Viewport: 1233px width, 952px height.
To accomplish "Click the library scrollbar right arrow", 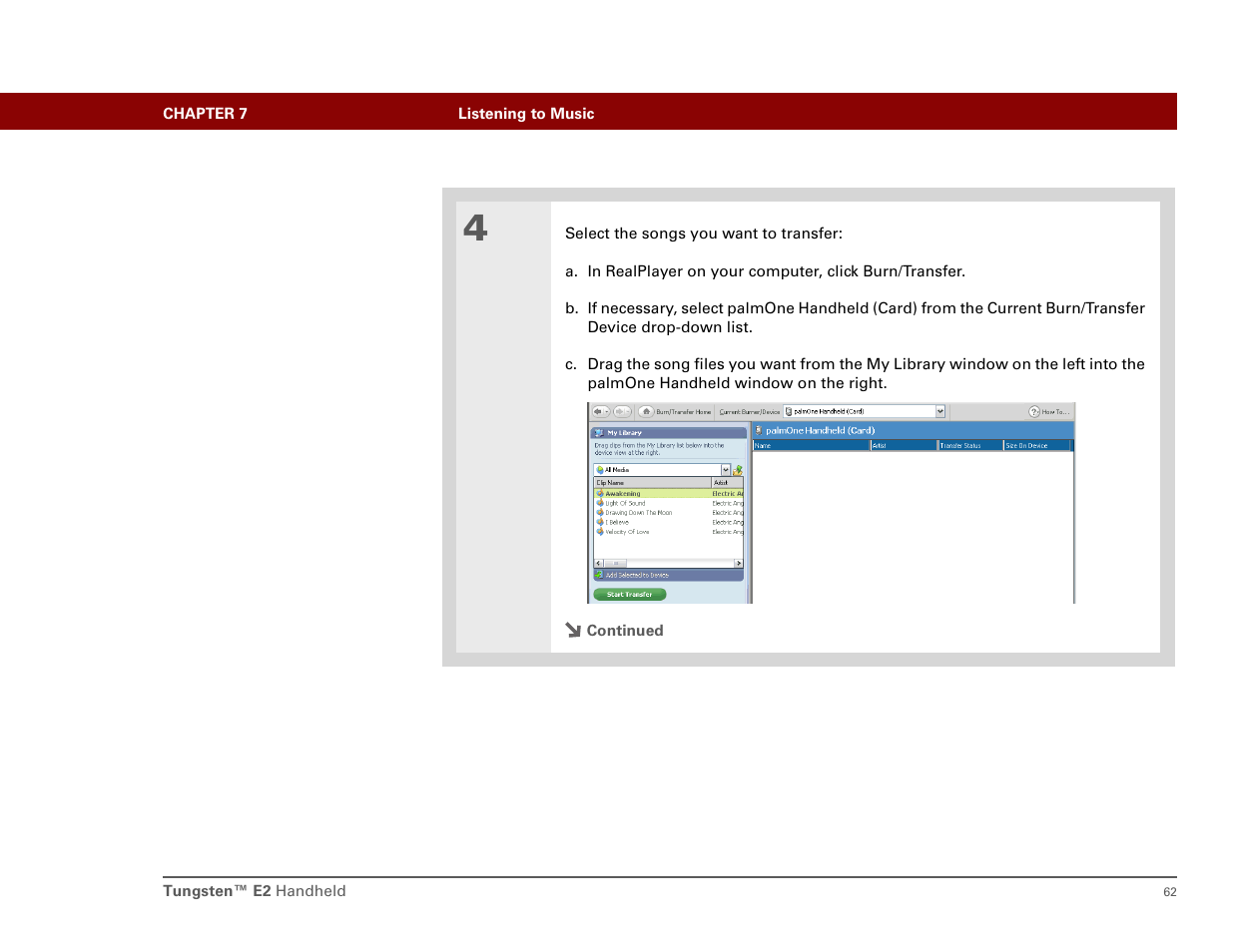I will click(x=739, y=564).
